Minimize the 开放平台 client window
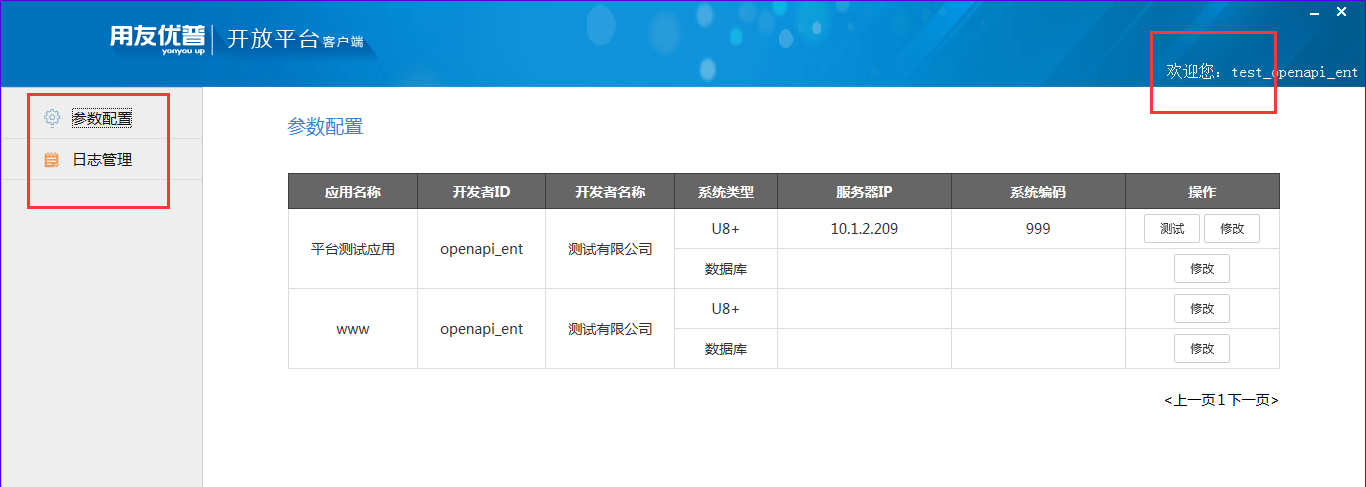The image size is (1366, 487). 1315,12
